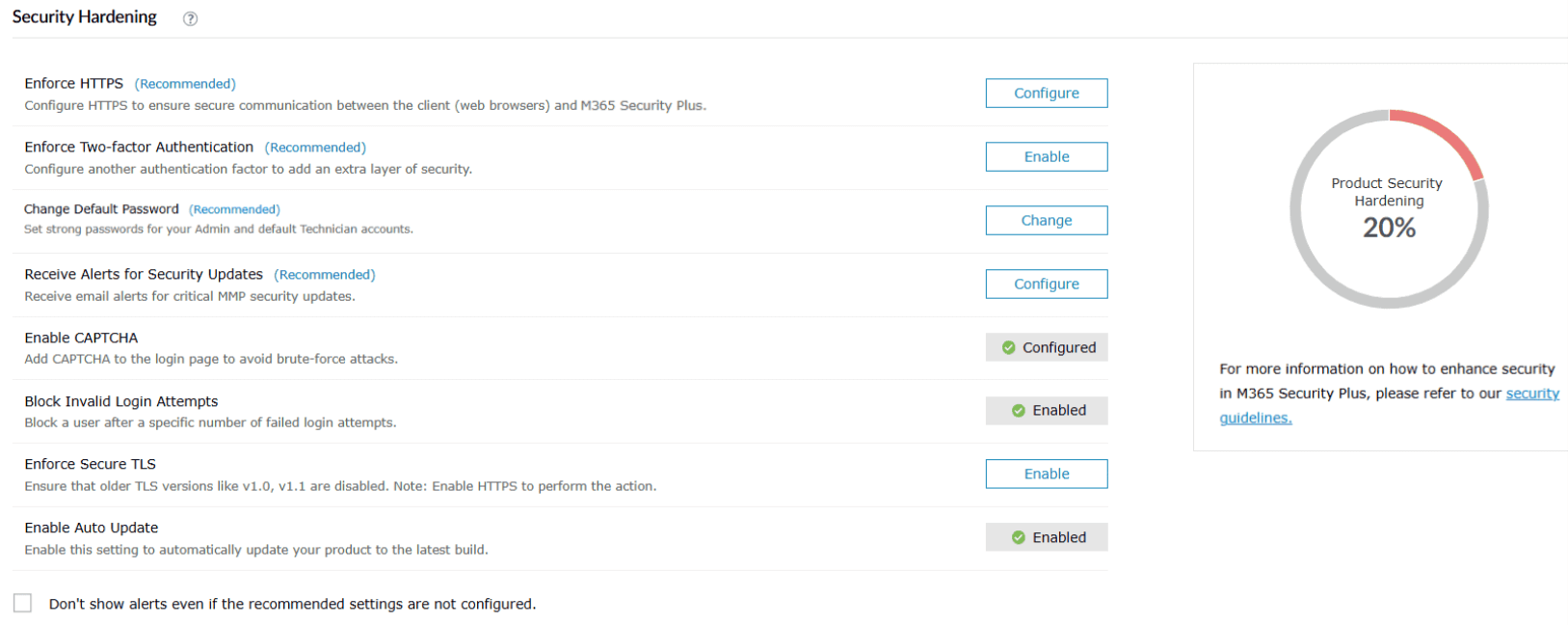Viewport: 1568px width, 625px height.
Task: Click green check icon beside Configured CAPTCHA
Action: tap(1009, 348)
